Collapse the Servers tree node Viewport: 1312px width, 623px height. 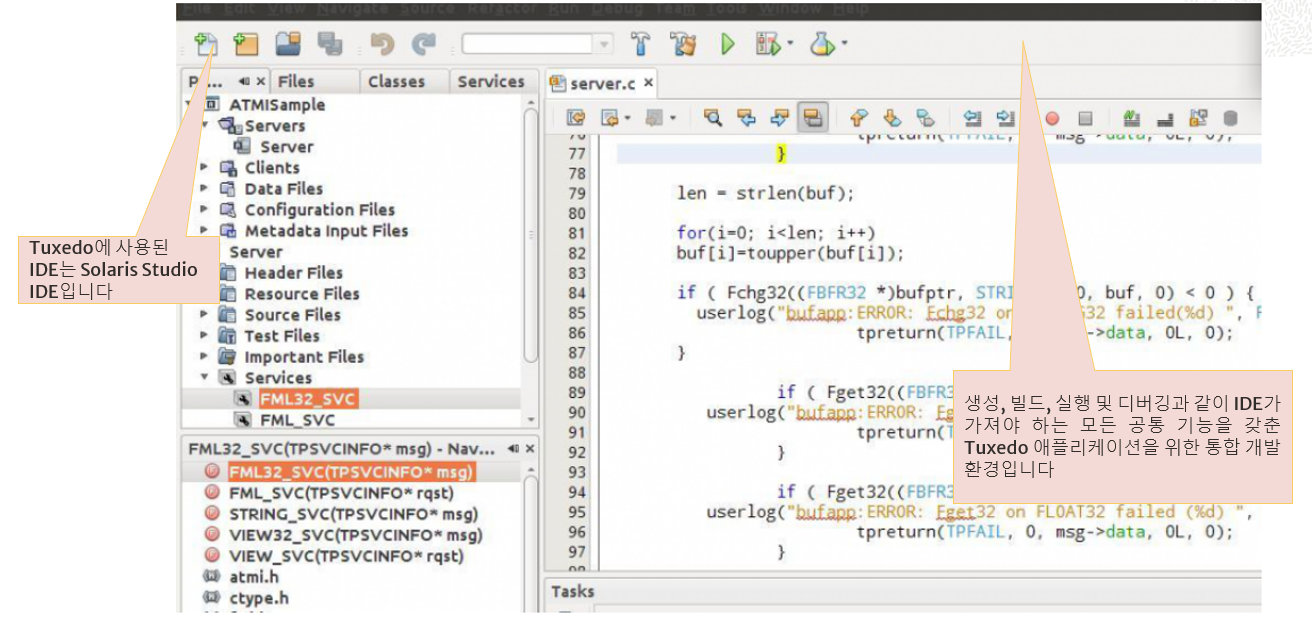pos(205,125)
